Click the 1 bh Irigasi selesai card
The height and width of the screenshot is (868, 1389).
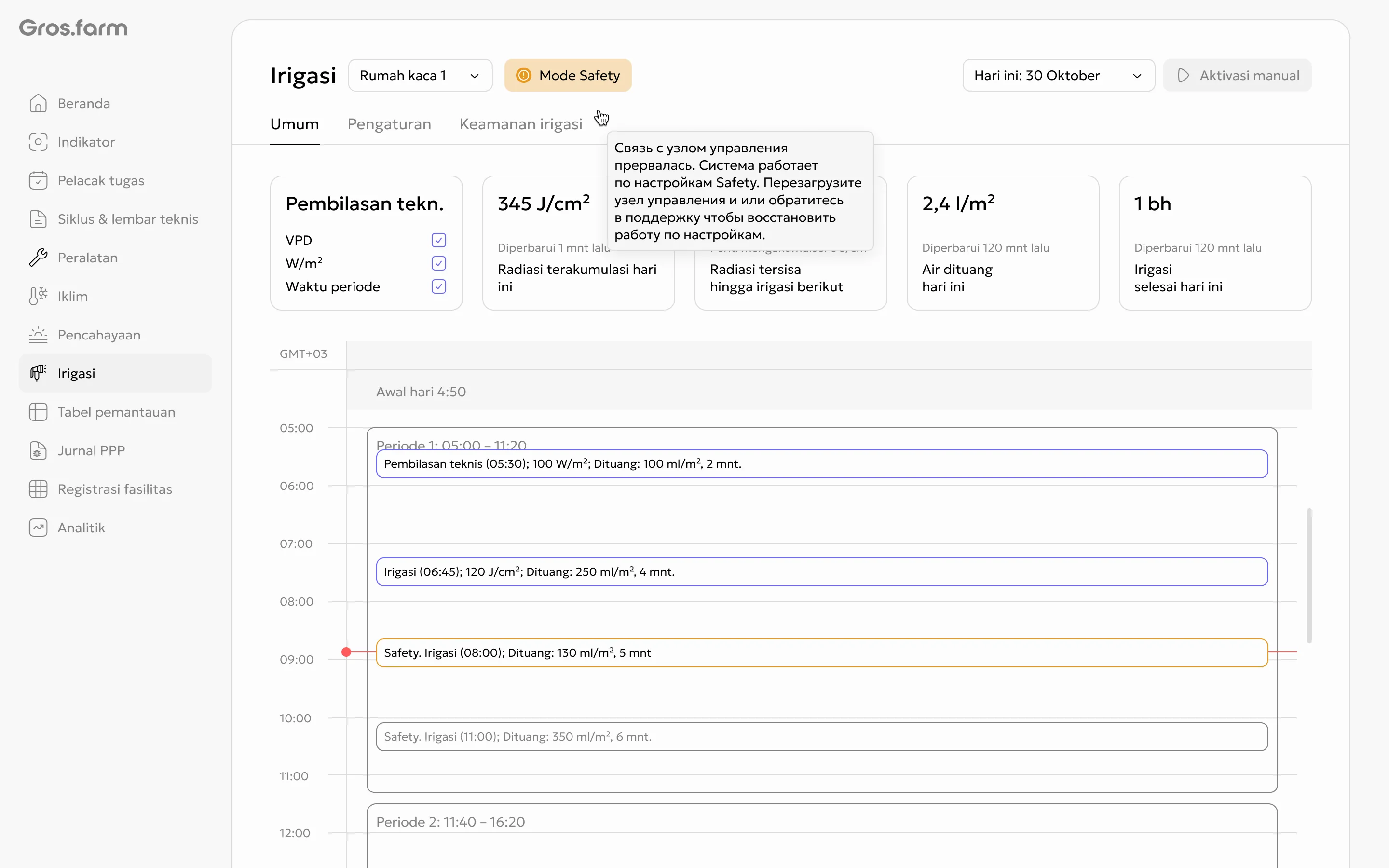pos(1215,243)
